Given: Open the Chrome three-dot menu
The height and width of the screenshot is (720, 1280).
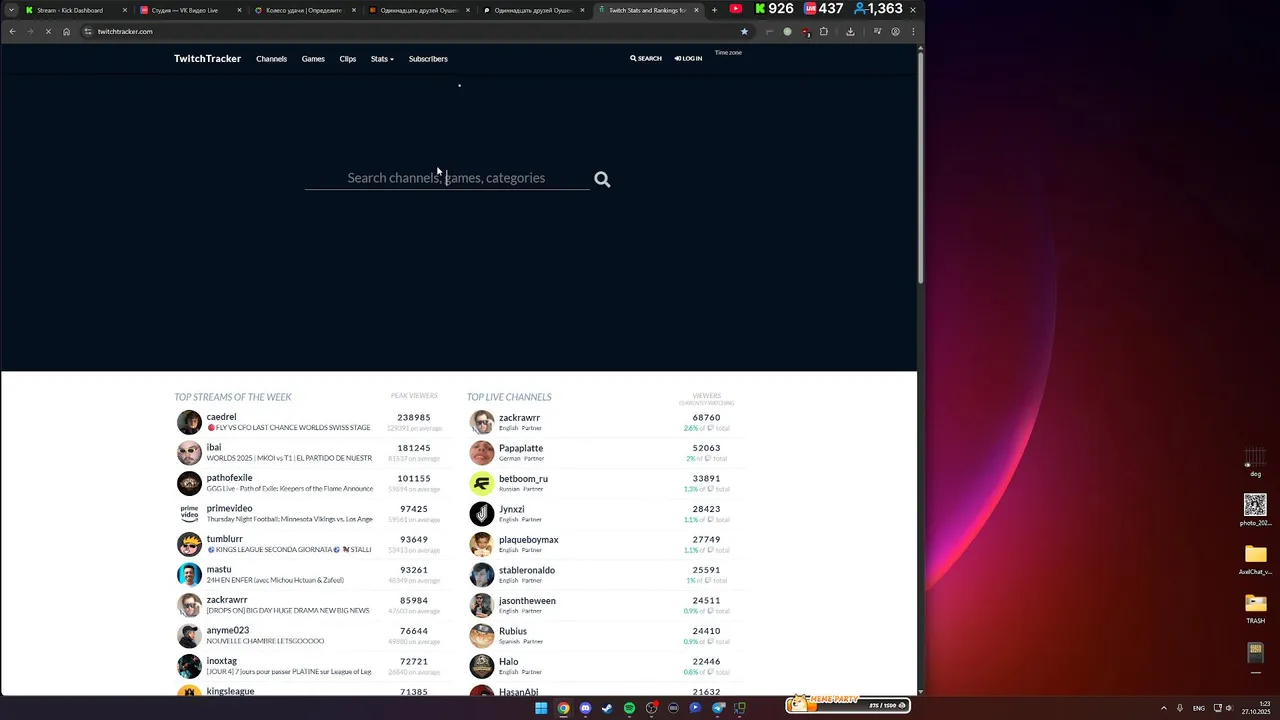Looking at the screenshot, I should [x=913, y=31].
